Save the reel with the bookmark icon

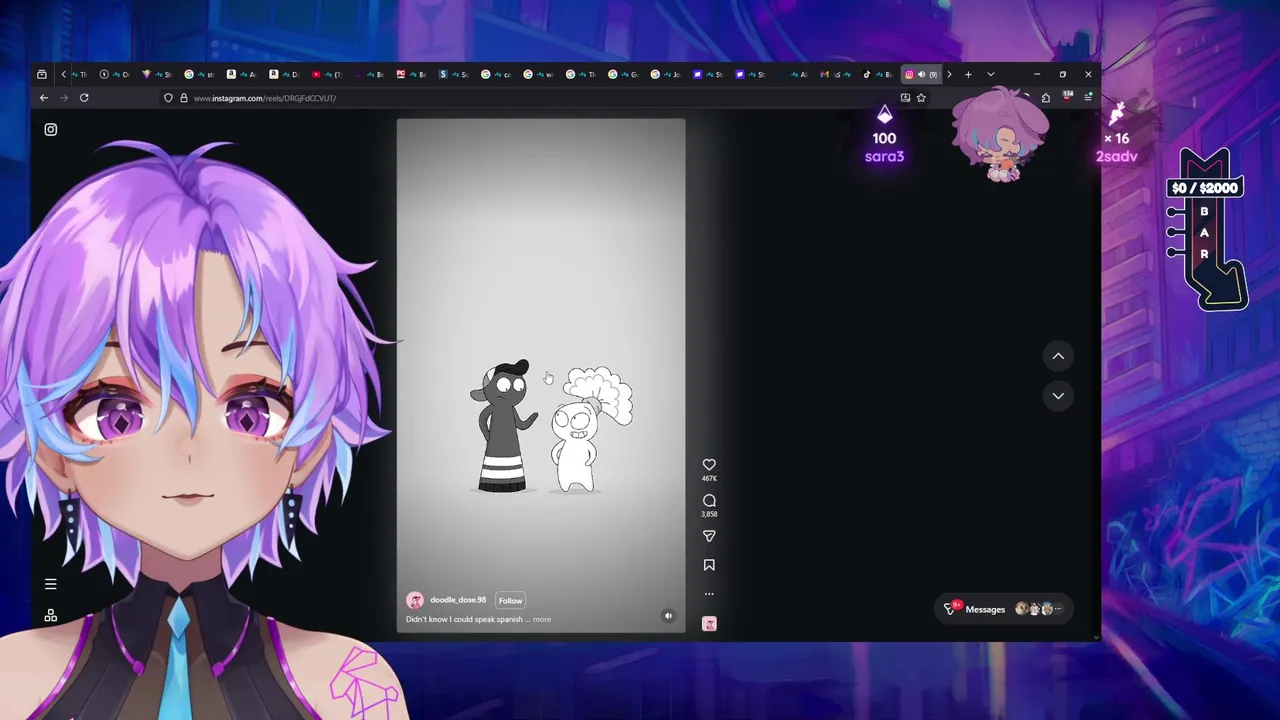709,565
